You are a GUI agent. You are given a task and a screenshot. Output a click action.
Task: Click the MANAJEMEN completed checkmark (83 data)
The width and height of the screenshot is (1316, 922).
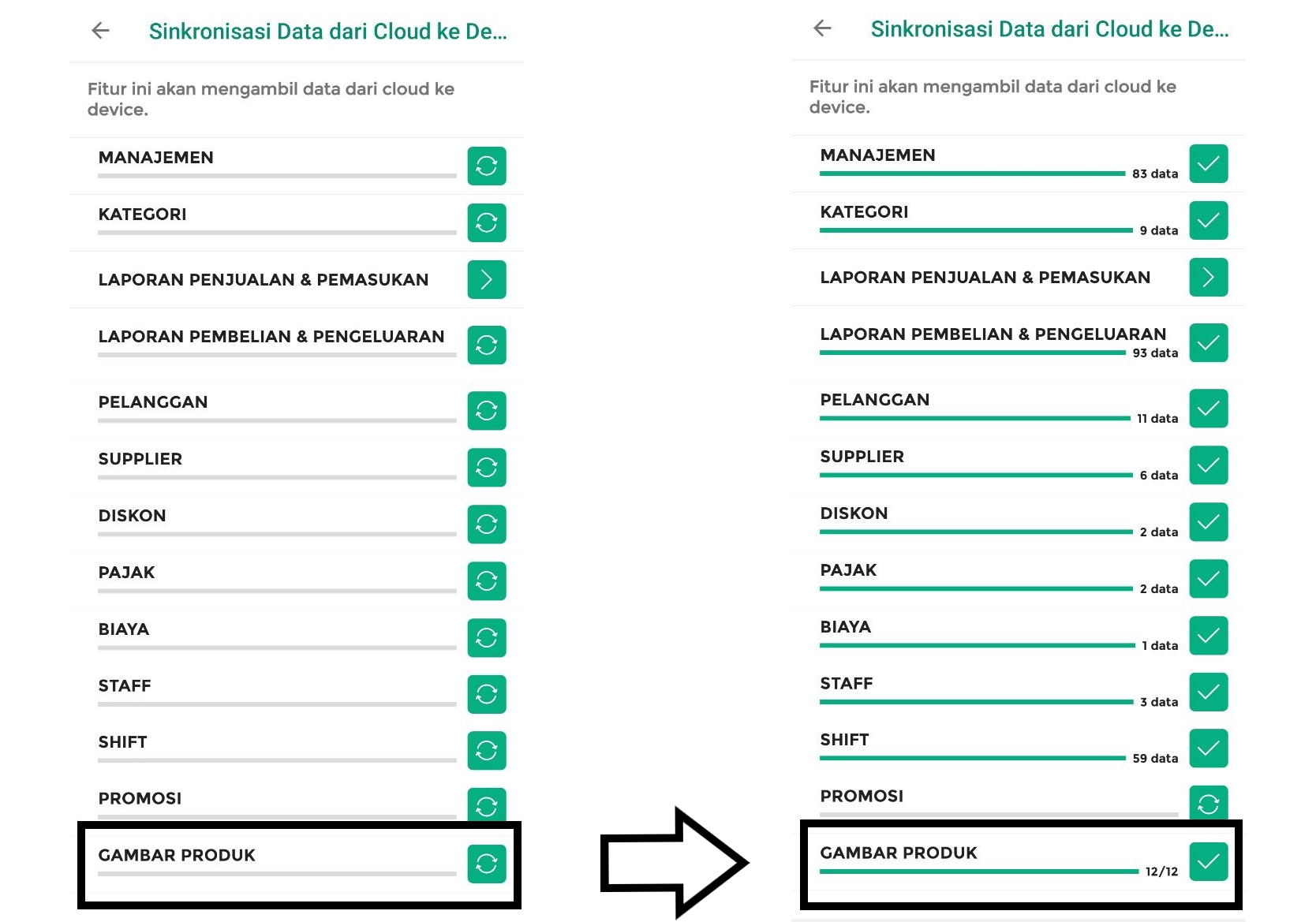pos(1208,164)
